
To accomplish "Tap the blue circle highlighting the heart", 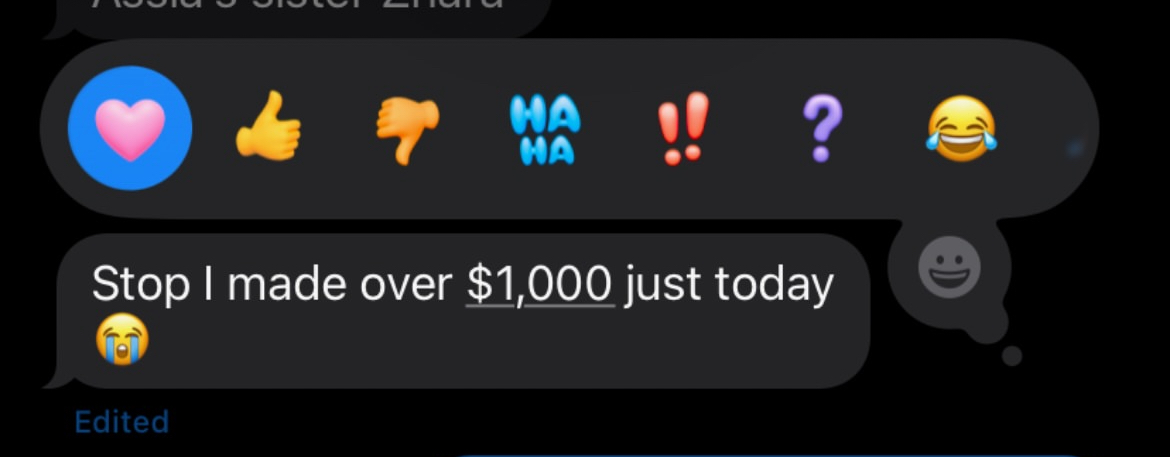I will click(x=130, y=128).
